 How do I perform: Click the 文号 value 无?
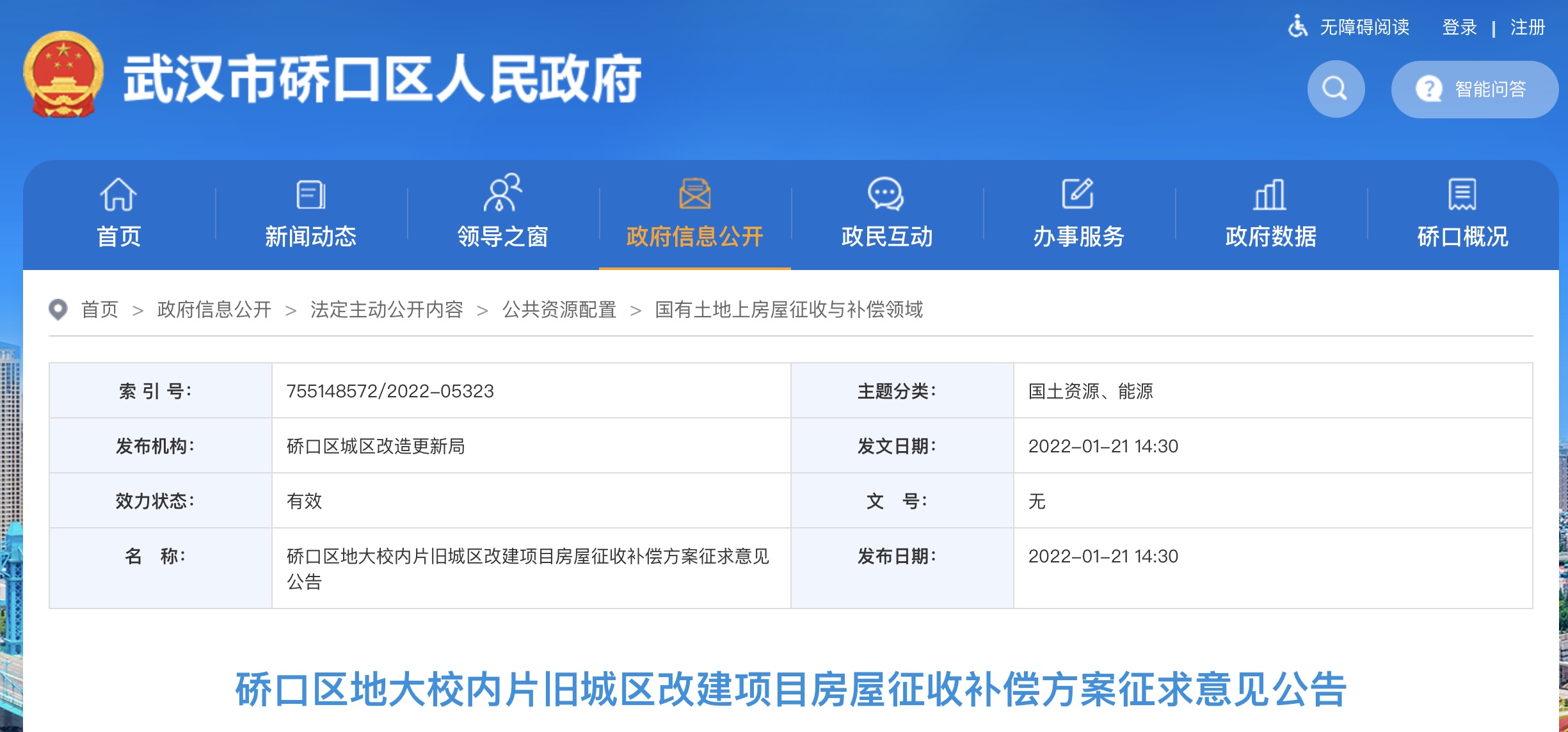click(1037, 501)
